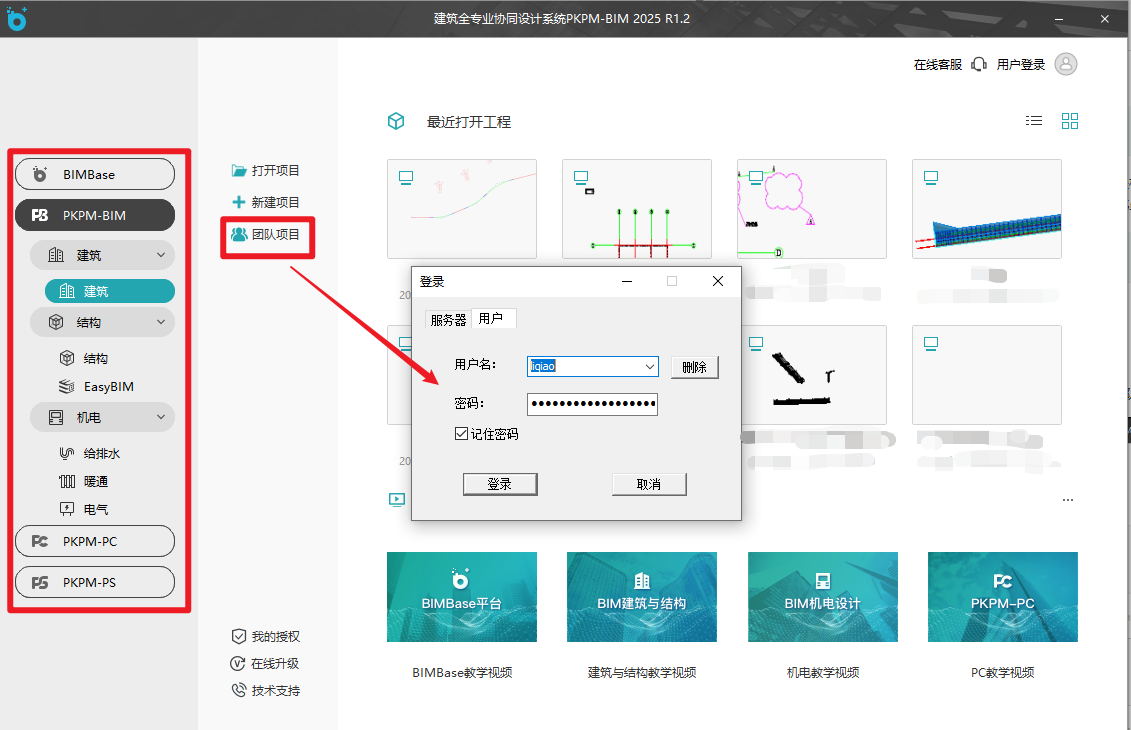The width and height of the screenshot is (1131, 730).
Task: Select the highlighted 建筑 sub-item
Action: click(110, 291)
